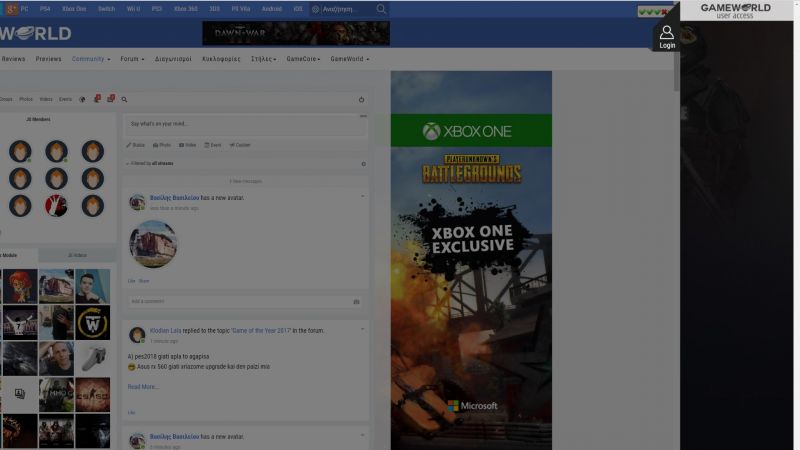Screen dimensions: 800x450
Task: Click Share under the new avatar post
Action: coord(144,281)
